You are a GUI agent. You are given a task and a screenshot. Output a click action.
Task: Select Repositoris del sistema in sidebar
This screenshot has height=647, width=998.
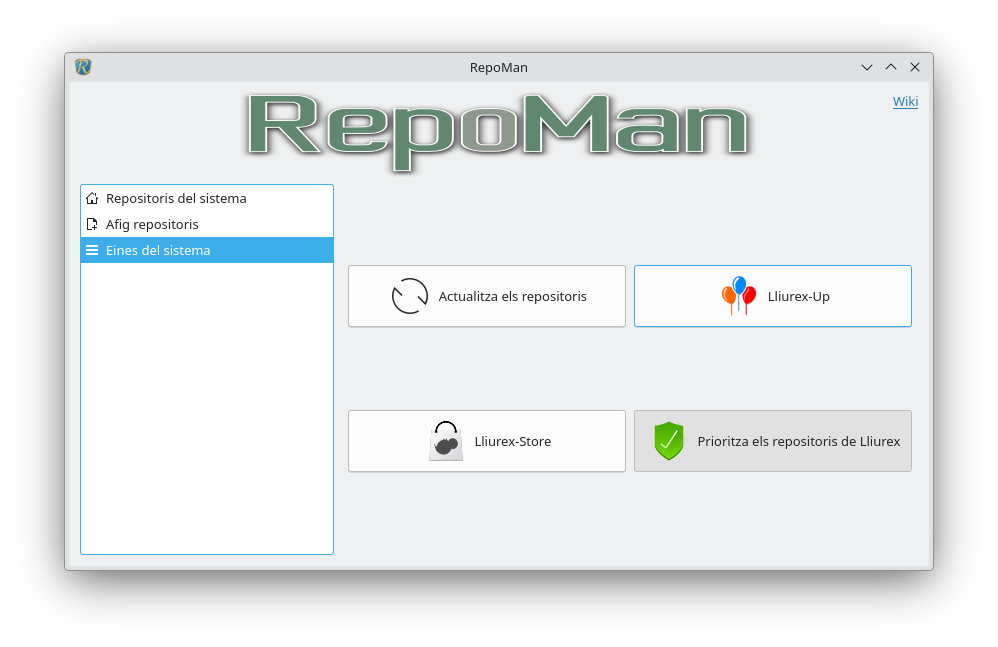pos(207,198)
